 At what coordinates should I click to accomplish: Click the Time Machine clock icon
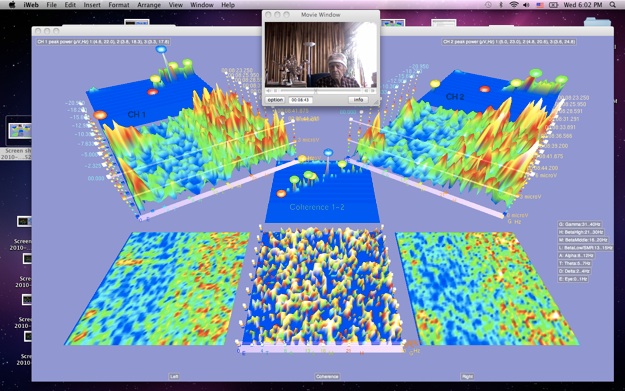(488, 5)
